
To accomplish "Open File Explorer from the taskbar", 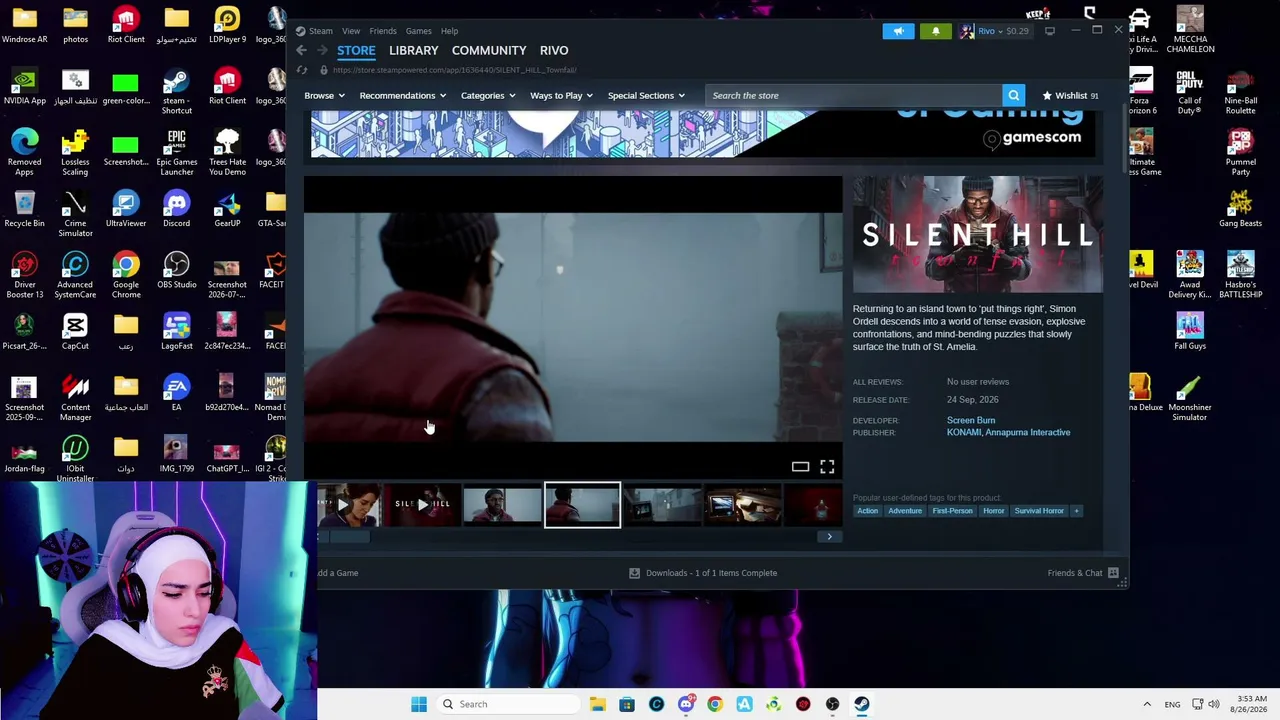I will pos(597,704).
